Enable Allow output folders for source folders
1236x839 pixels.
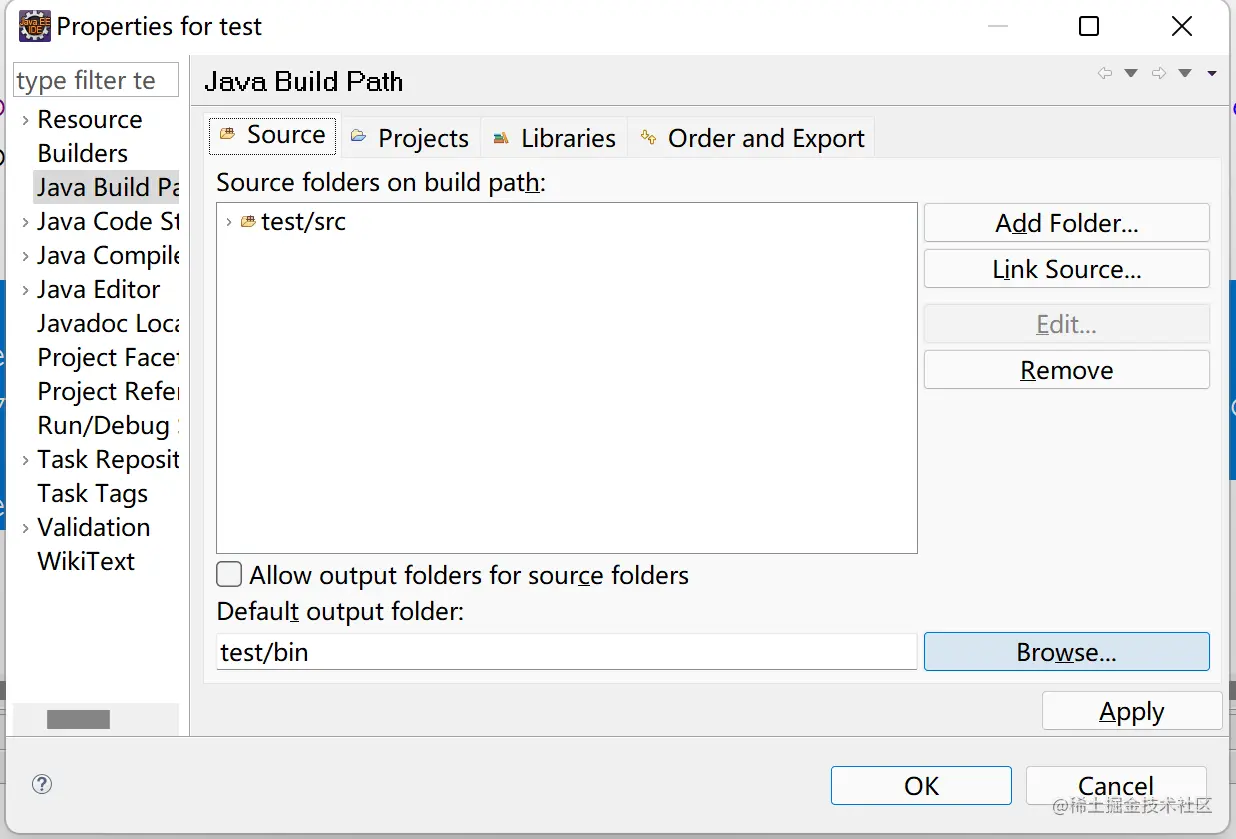[229, 574]
